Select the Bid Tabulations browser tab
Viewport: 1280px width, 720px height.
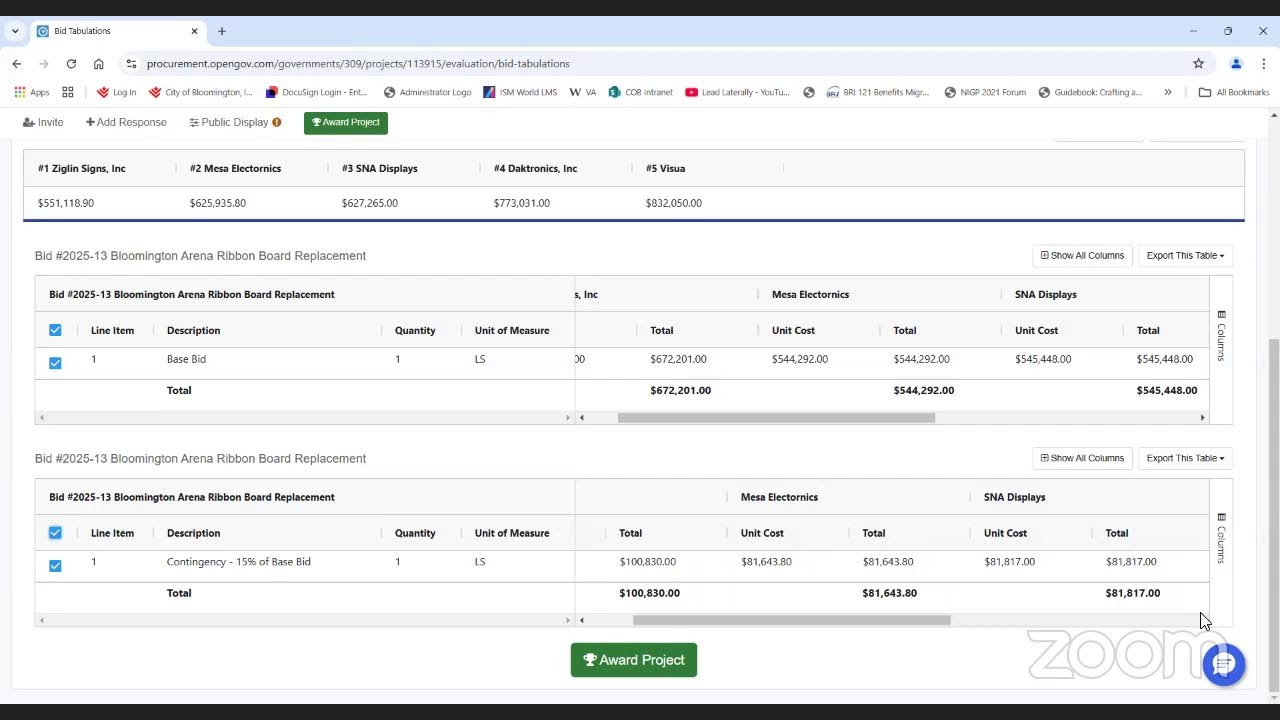pyautogui.click(x=118, y=31)
